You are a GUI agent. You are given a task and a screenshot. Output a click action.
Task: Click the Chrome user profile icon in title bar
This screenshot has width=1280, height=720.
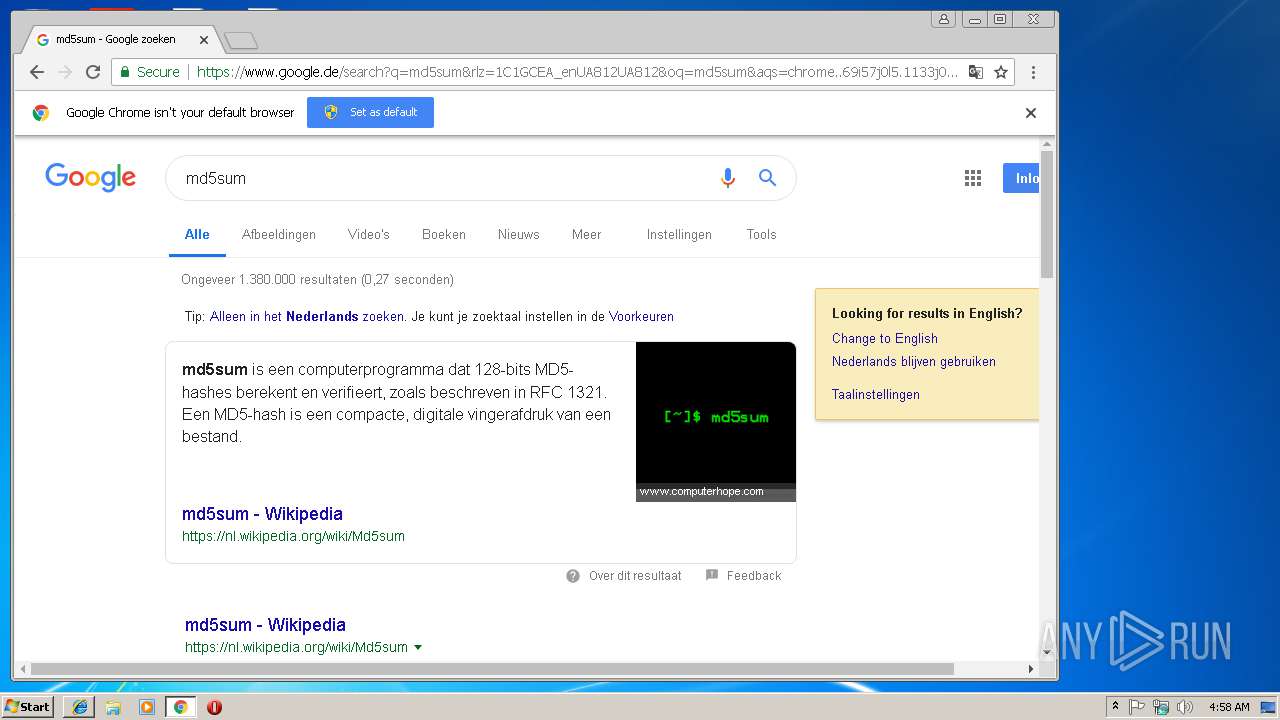(x=943, y=19)
